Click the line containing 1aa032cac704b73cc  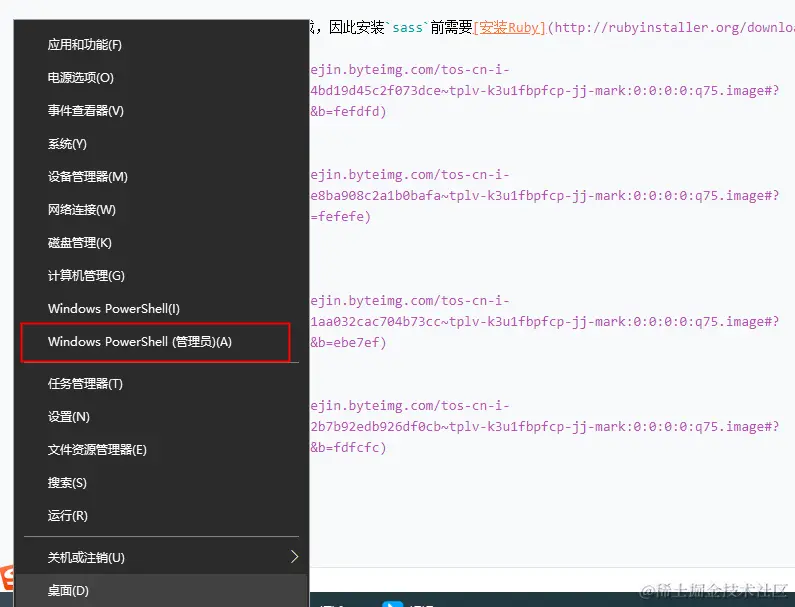(x=545, y=322)
